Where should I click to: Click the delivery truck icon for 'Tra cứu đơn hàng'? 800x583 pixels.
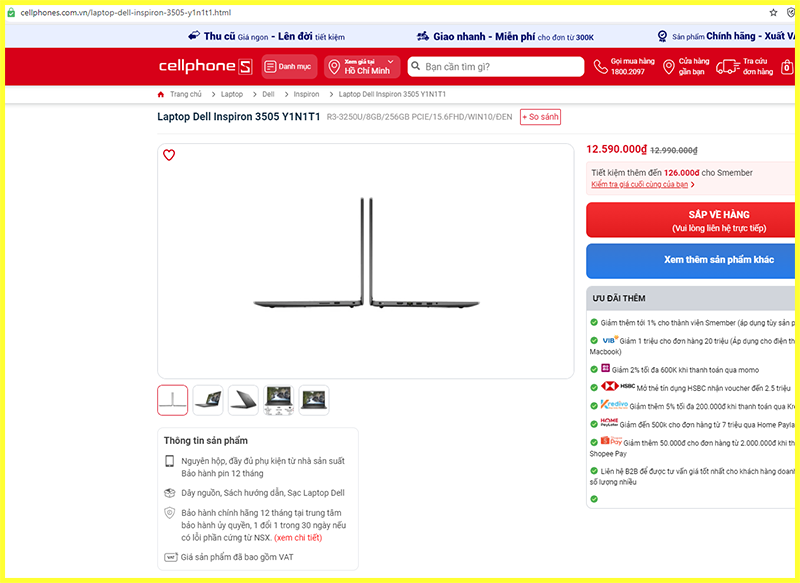[x=727, y=66]
